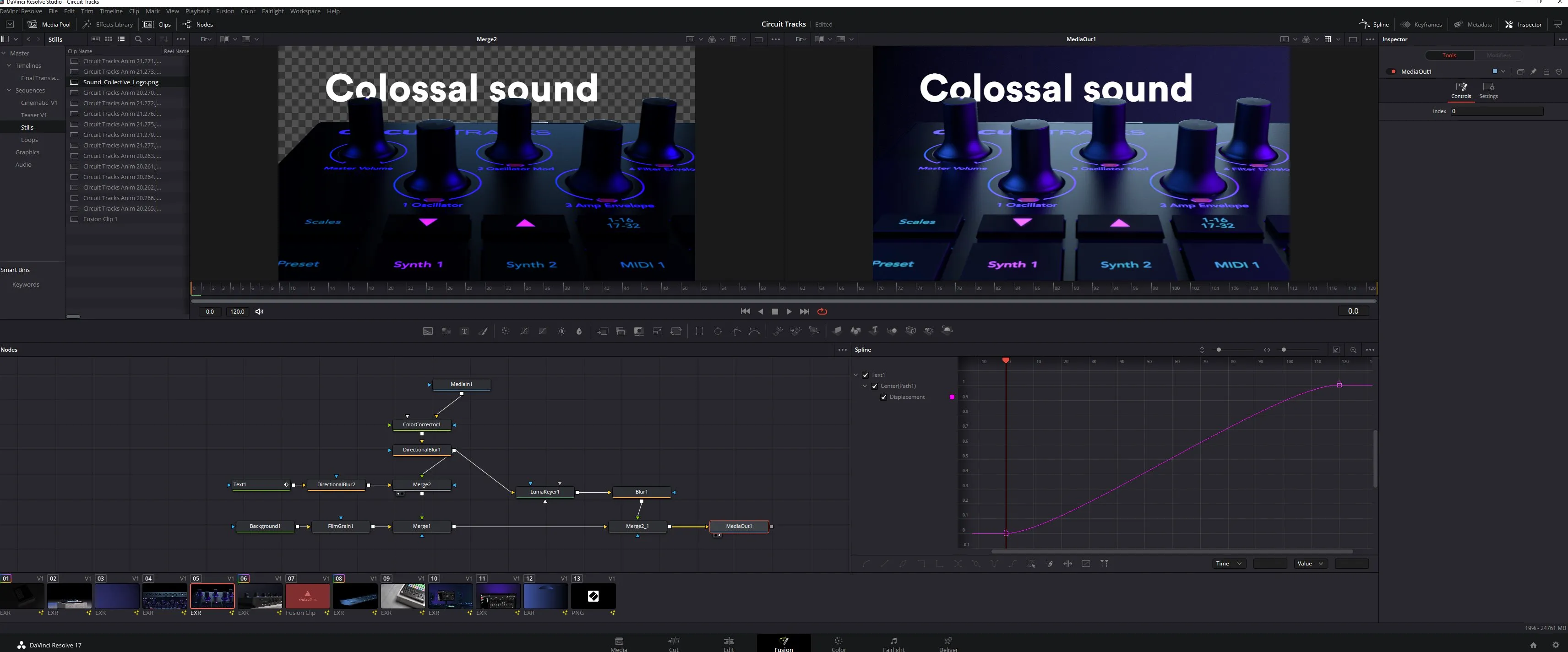The height and width of the screenshot is (652, 1568).
Task: Add a Rectangle mask from toolbar
Action: [699, 331]
